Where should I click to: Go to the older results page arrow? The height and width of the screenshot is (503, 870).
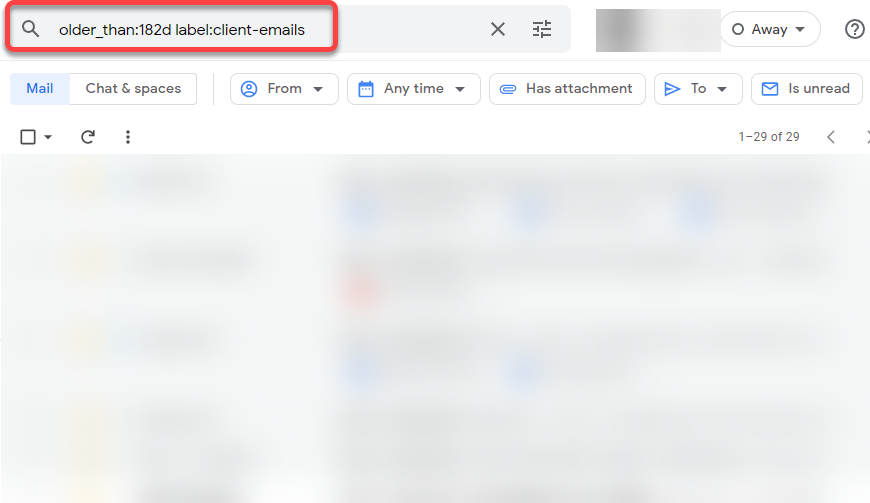[x=869, y=136]
